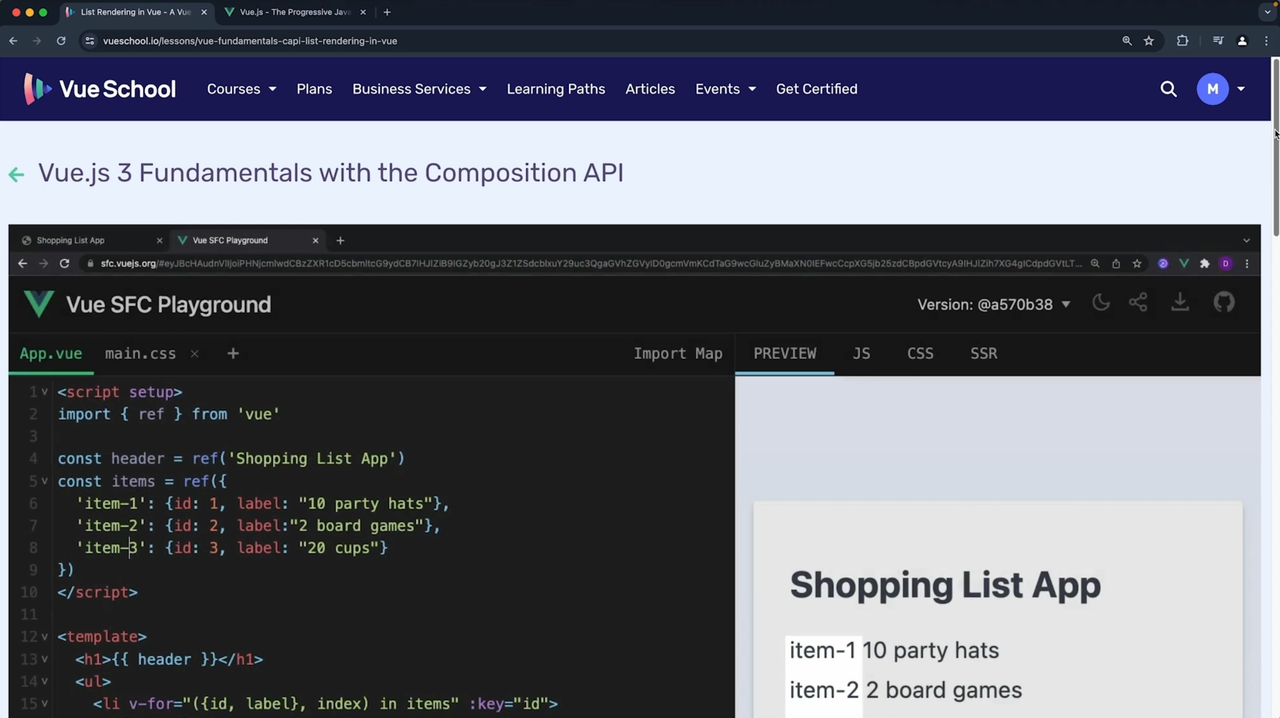Viewport: 1280px width, 718px height.
Task: Expand the Events dropdown menu
Action: pyautogui.click(x=725, y=89)
